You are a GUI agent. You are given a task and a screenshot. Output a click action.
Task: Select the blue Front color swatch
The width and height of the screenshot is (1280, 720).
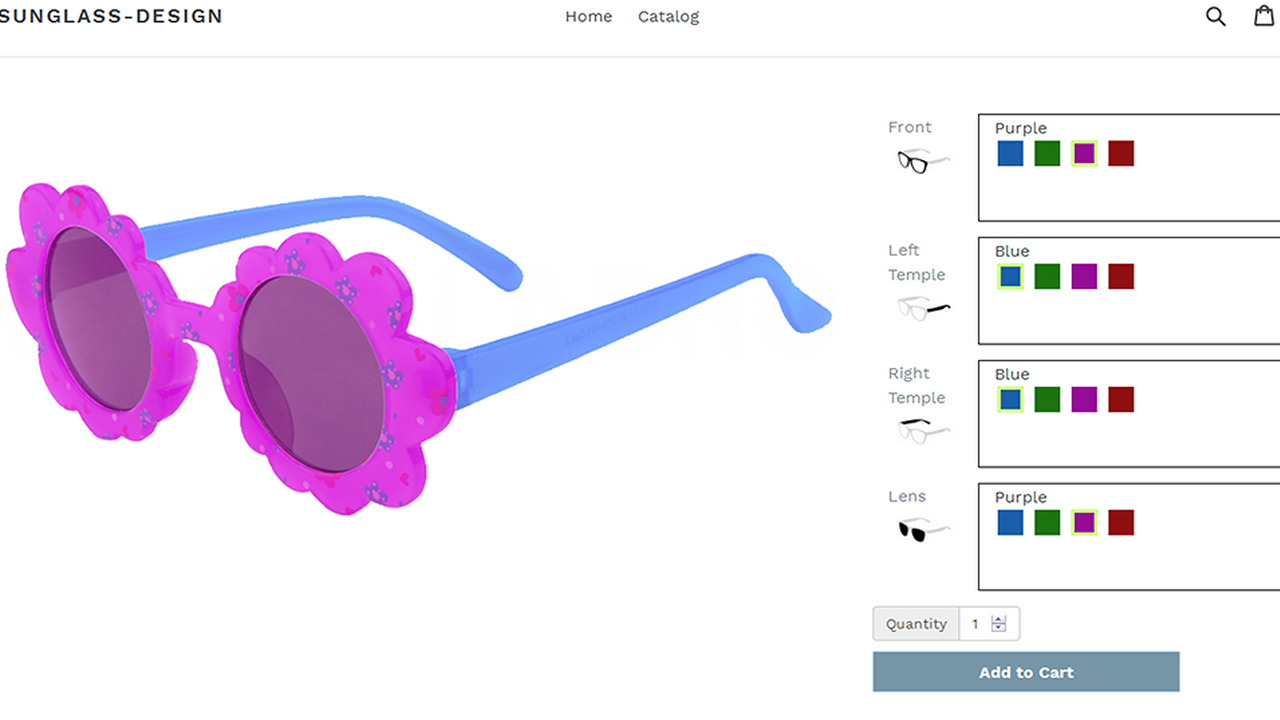(x=1010, y=153)
